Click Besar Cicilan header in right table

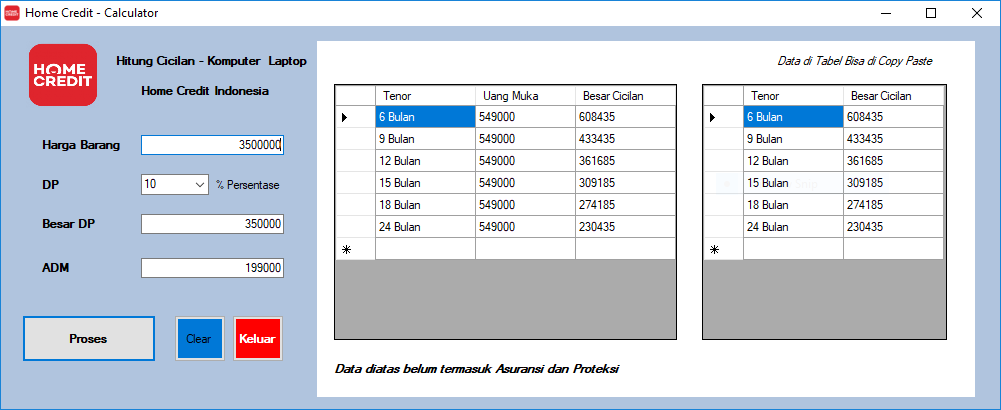coord(894,96)
